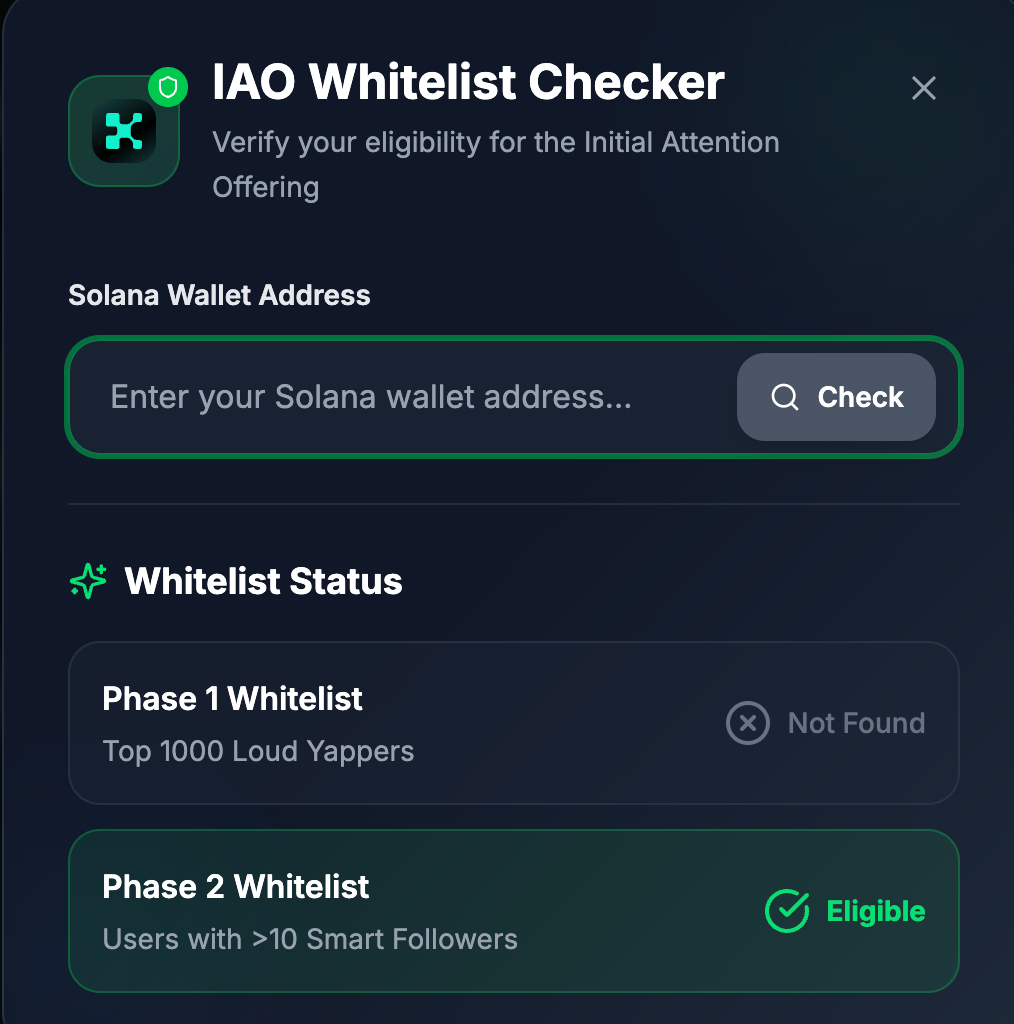
Task: Click the Users with >10 Smart Followers text
Action: (x=310, y=939)
